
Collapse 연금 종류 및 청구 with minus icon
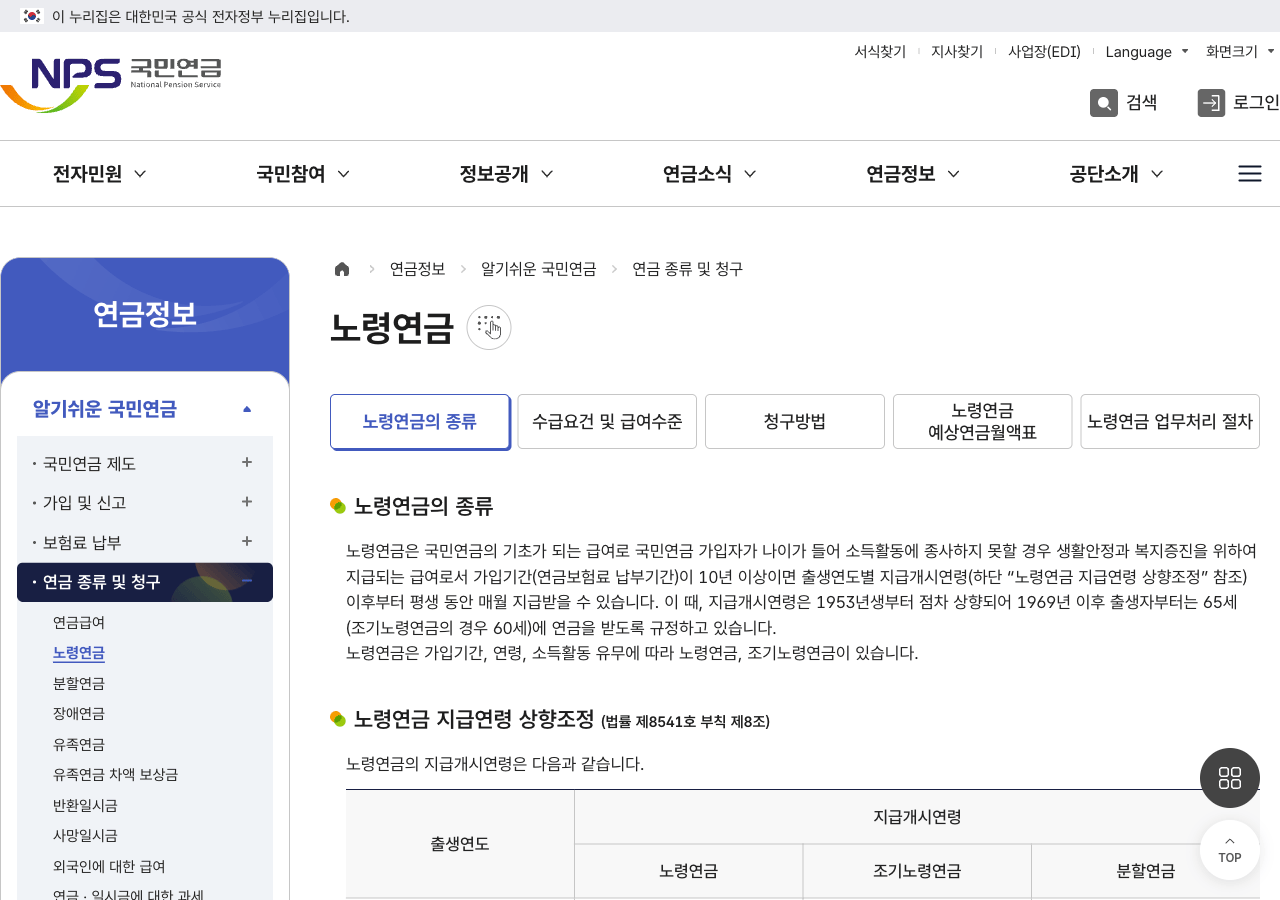point(247,581)
